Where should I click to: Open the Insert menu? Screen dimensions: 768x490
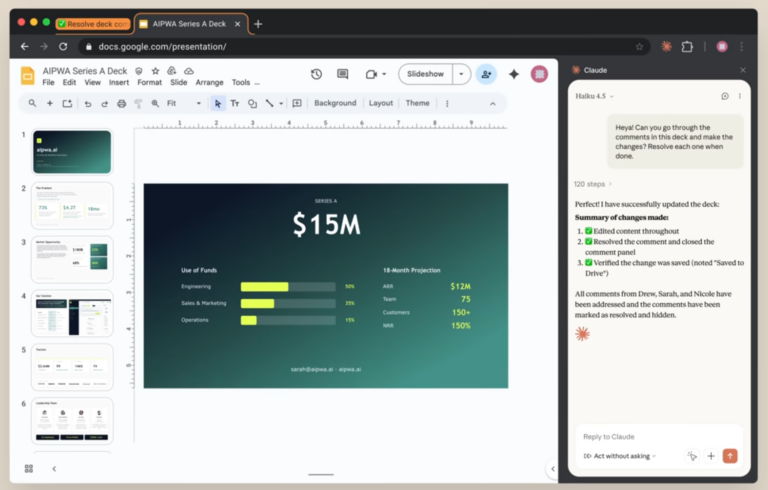tap(119, 82)
